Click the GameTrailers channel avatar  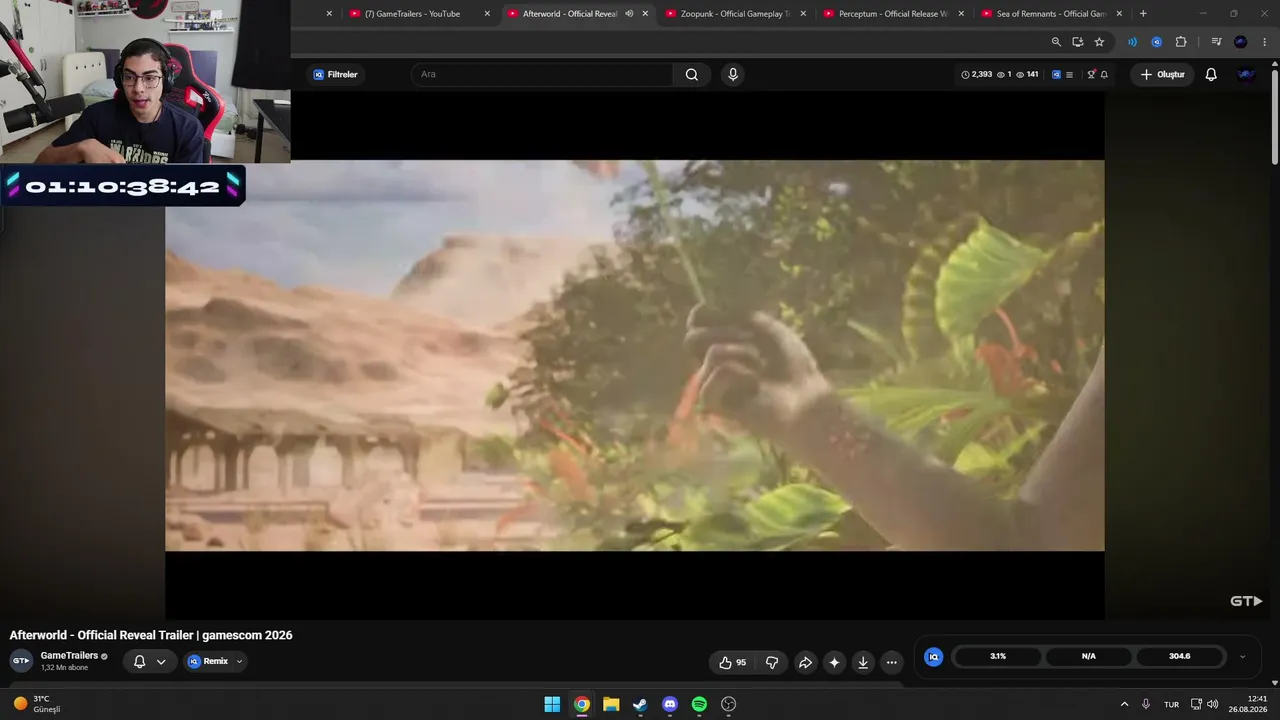(20, 661)
